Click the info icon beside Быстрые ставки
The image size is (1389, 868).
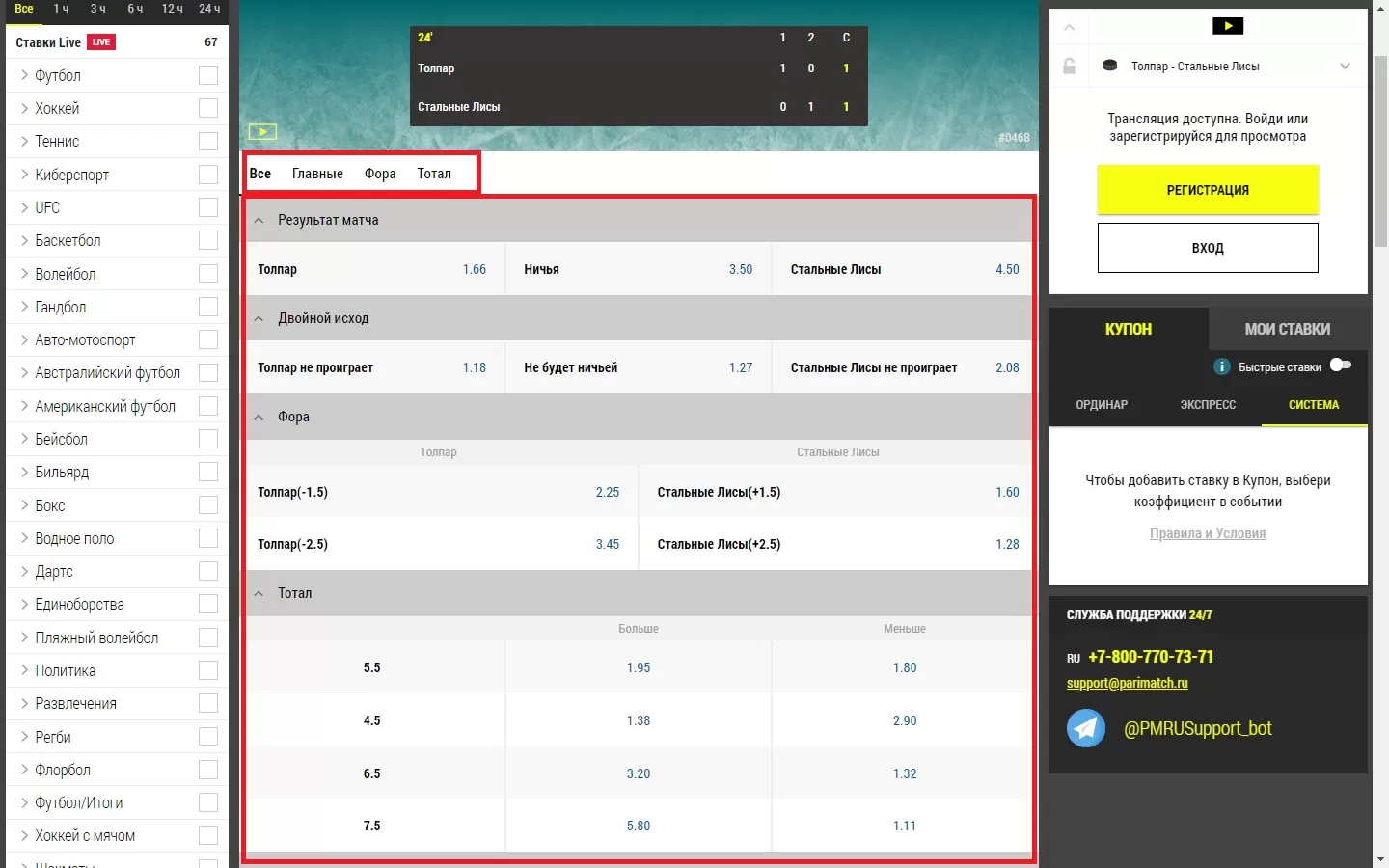1221,366
